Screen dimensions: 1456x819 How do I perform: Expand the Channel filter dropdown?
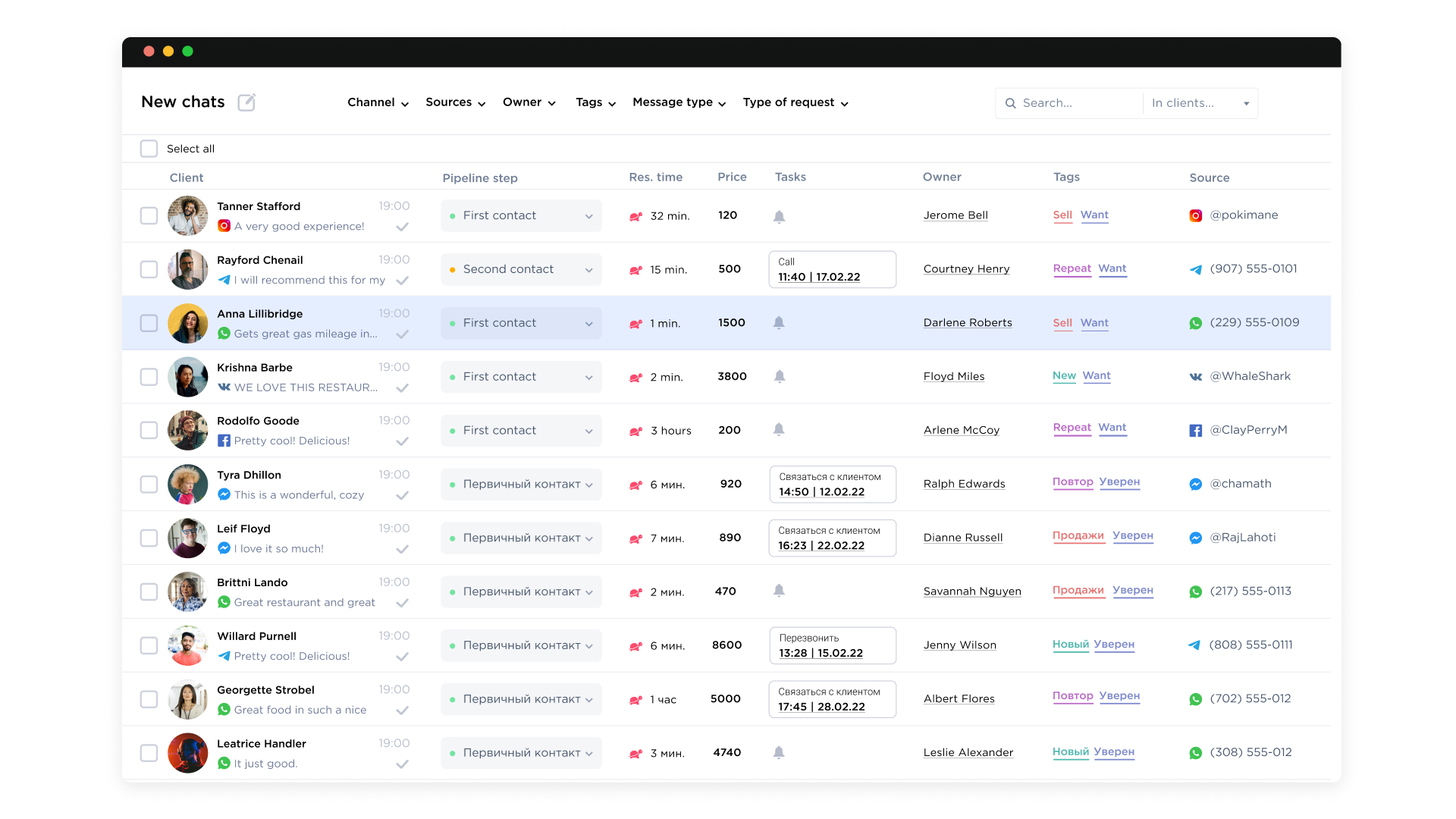pyautogui.click(x=378, y=102)
